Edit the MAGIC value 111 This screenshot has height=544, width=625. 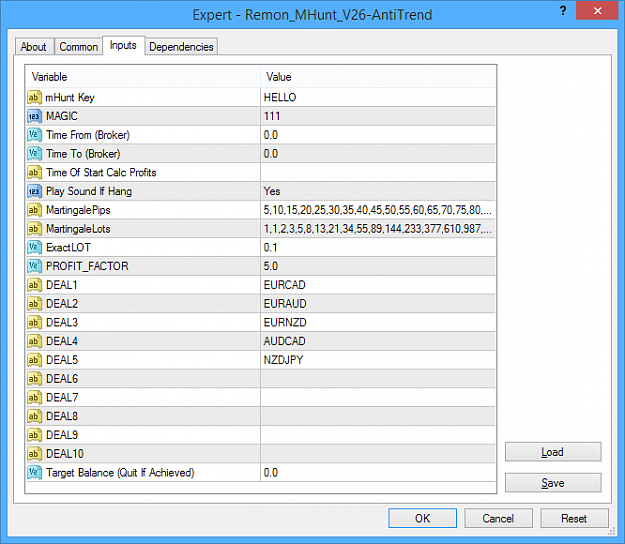[x=378, y=116]
